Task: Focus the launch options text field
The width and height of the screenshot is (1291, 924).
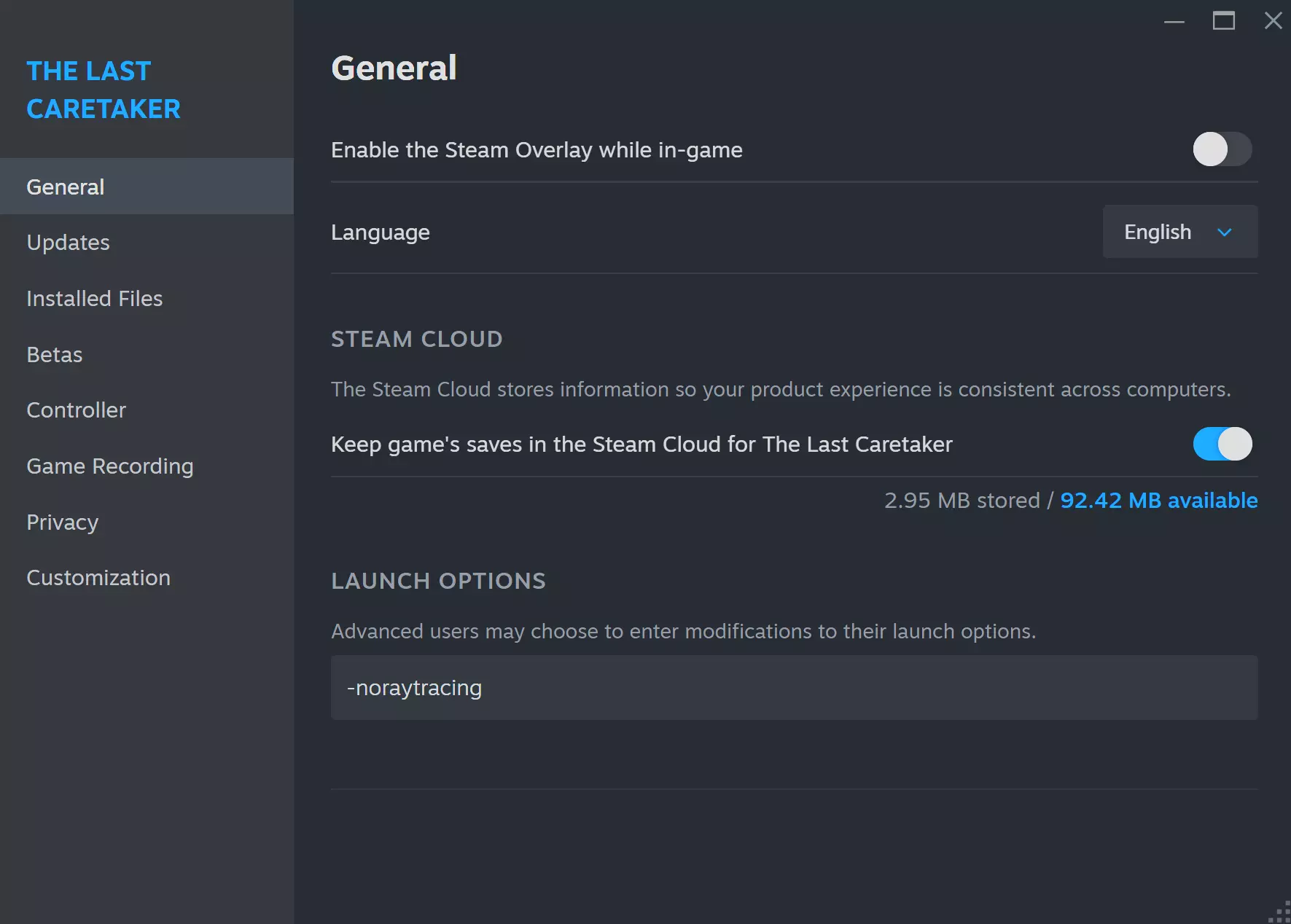Action: point(794,688)
